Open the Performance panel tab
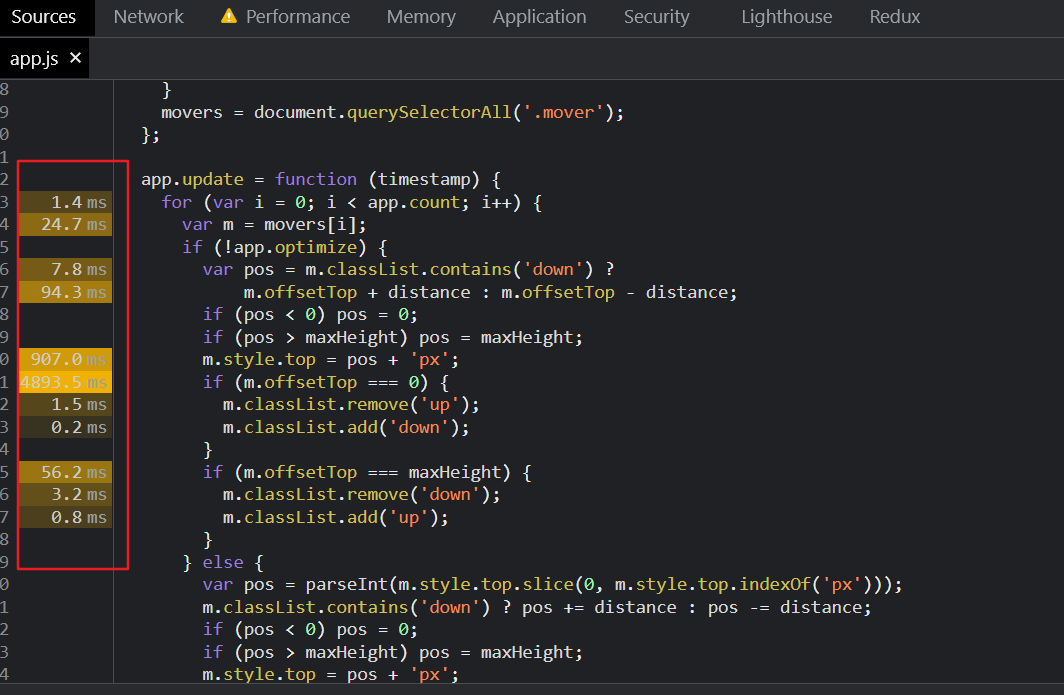 click(298, 17)
